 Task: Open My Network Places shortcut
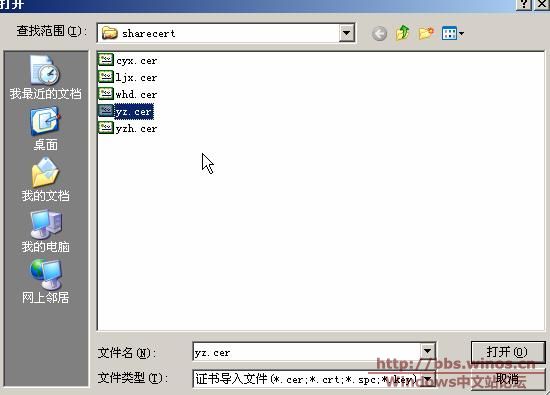(45, 282)
